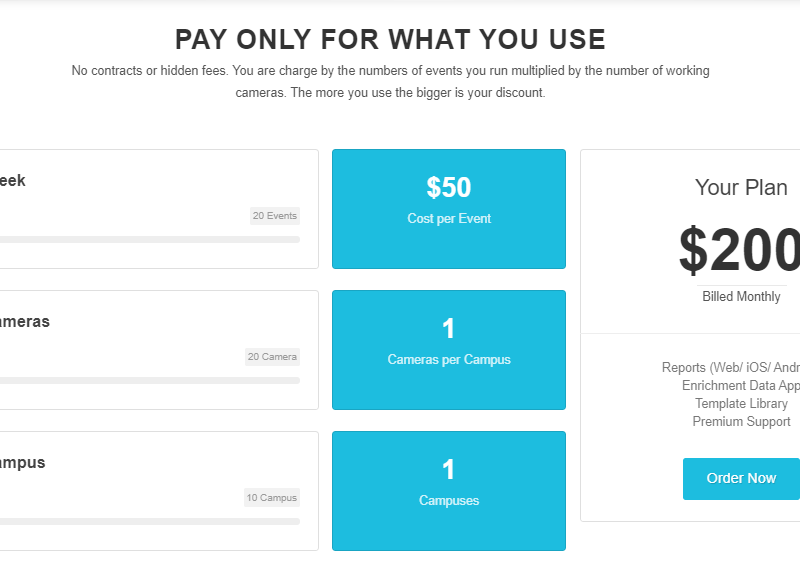Click the "20 Camera" badge

point(273,357)
